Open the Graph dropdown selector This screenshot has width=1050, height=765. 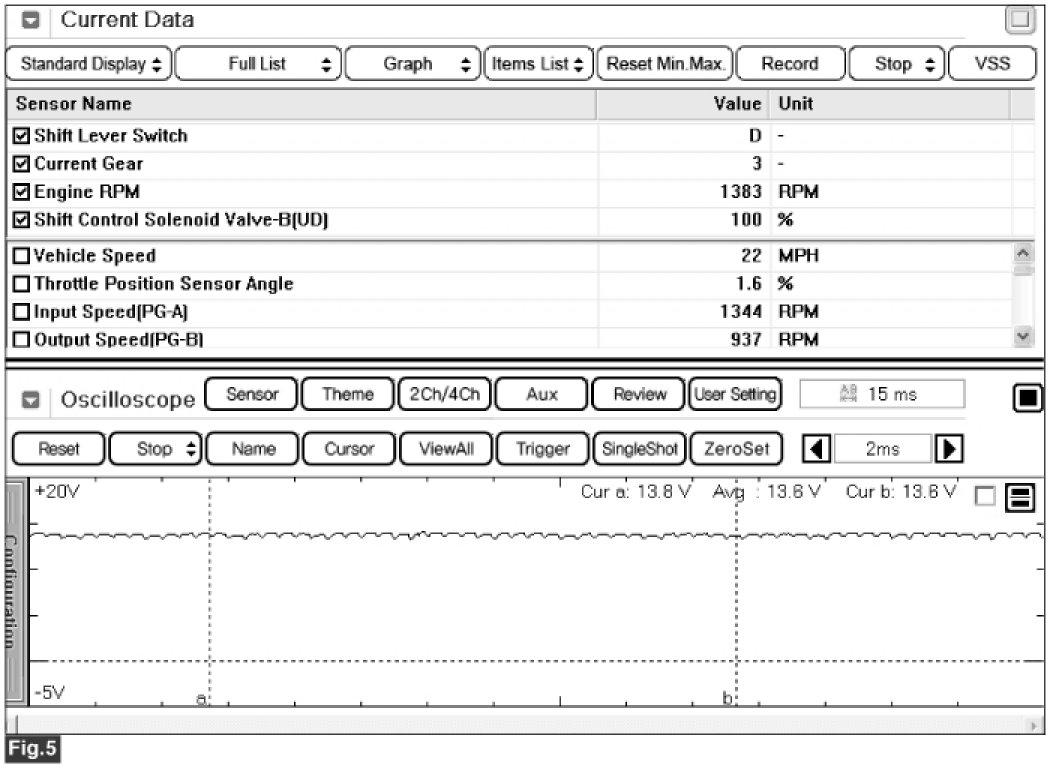click(x=412, y=64)
